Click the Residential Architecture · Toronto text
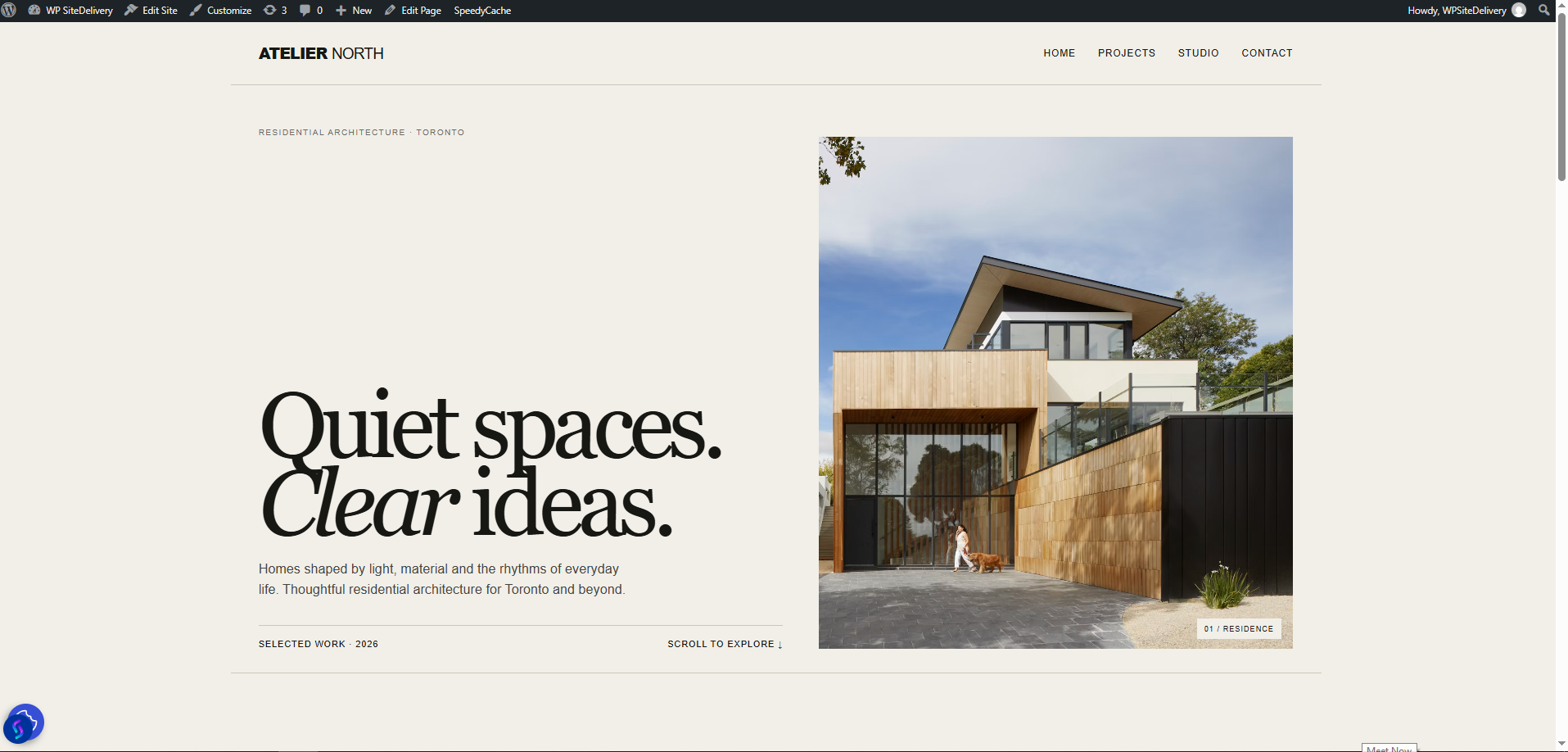Viewport: 1568px width, 752px height. click(x=361, y=132)
